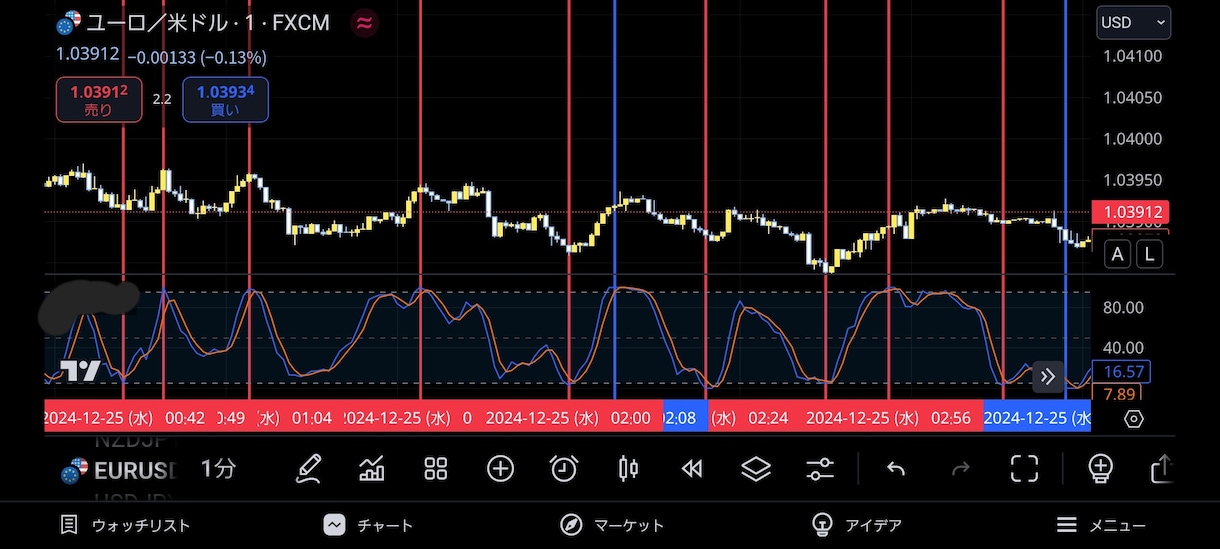
Task: Open bar replay rewind icon
Action: coord(692,468)
